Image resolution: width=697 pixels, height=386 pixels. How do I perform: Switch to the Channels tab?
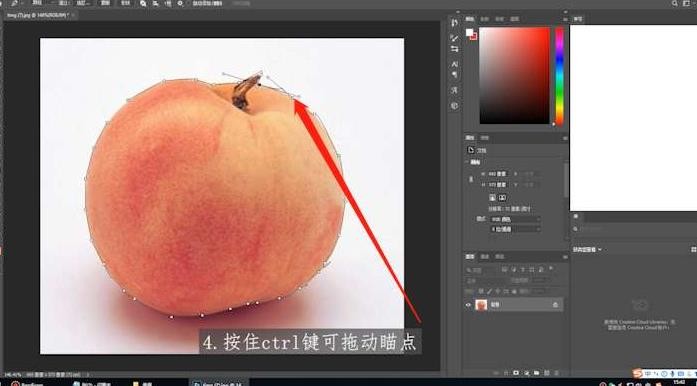click(x=485, y=257)
